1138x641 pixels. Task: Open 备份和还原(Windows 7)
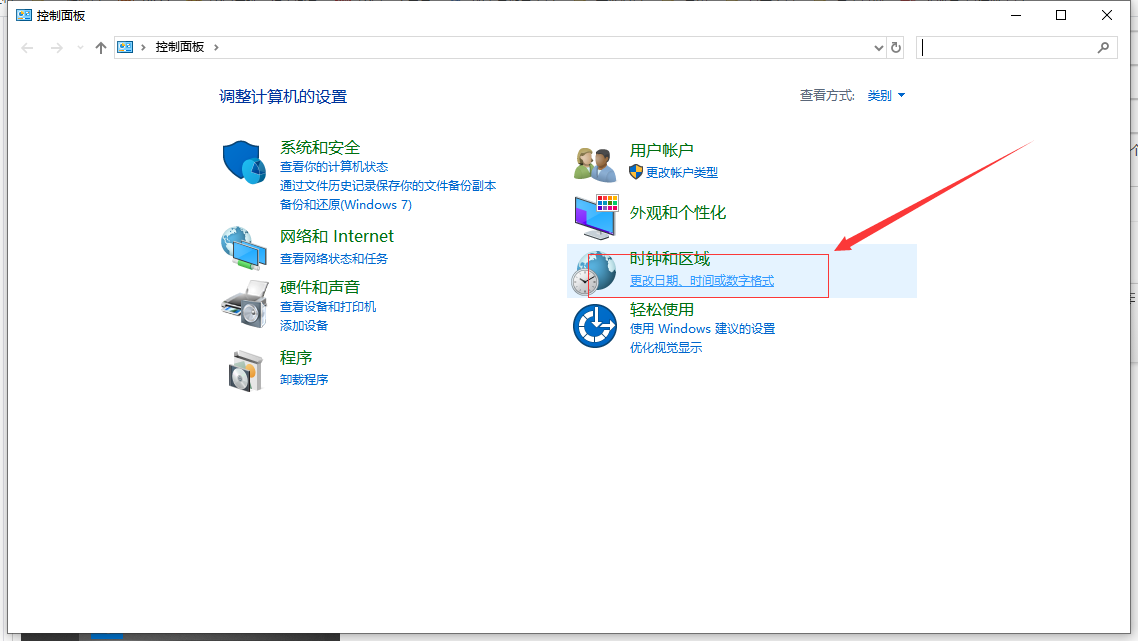click(x=346, y=204)
